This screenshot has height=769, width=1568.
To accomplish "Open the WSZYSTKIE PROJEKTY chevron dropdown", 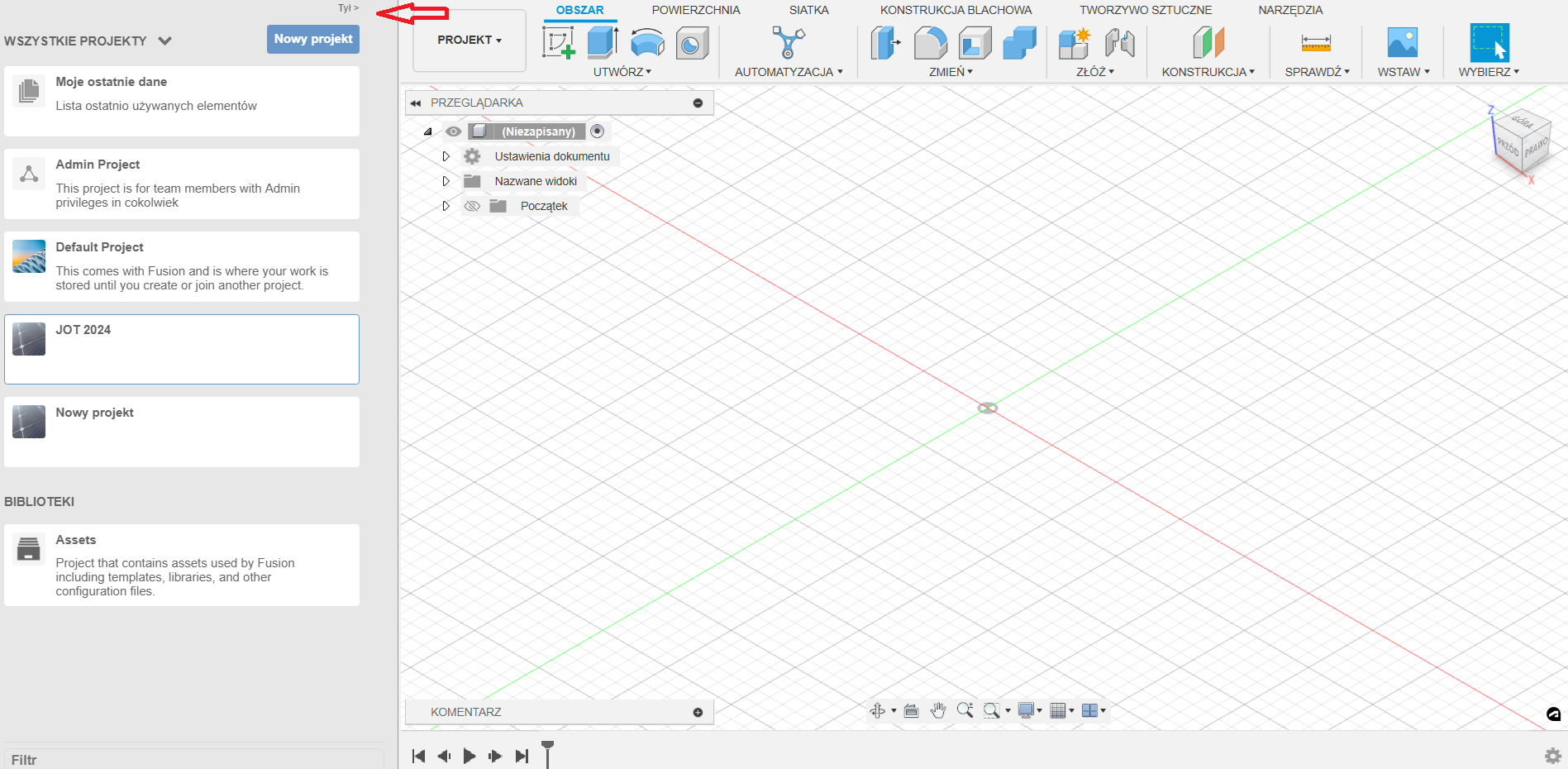I will [x=164, y=41].
